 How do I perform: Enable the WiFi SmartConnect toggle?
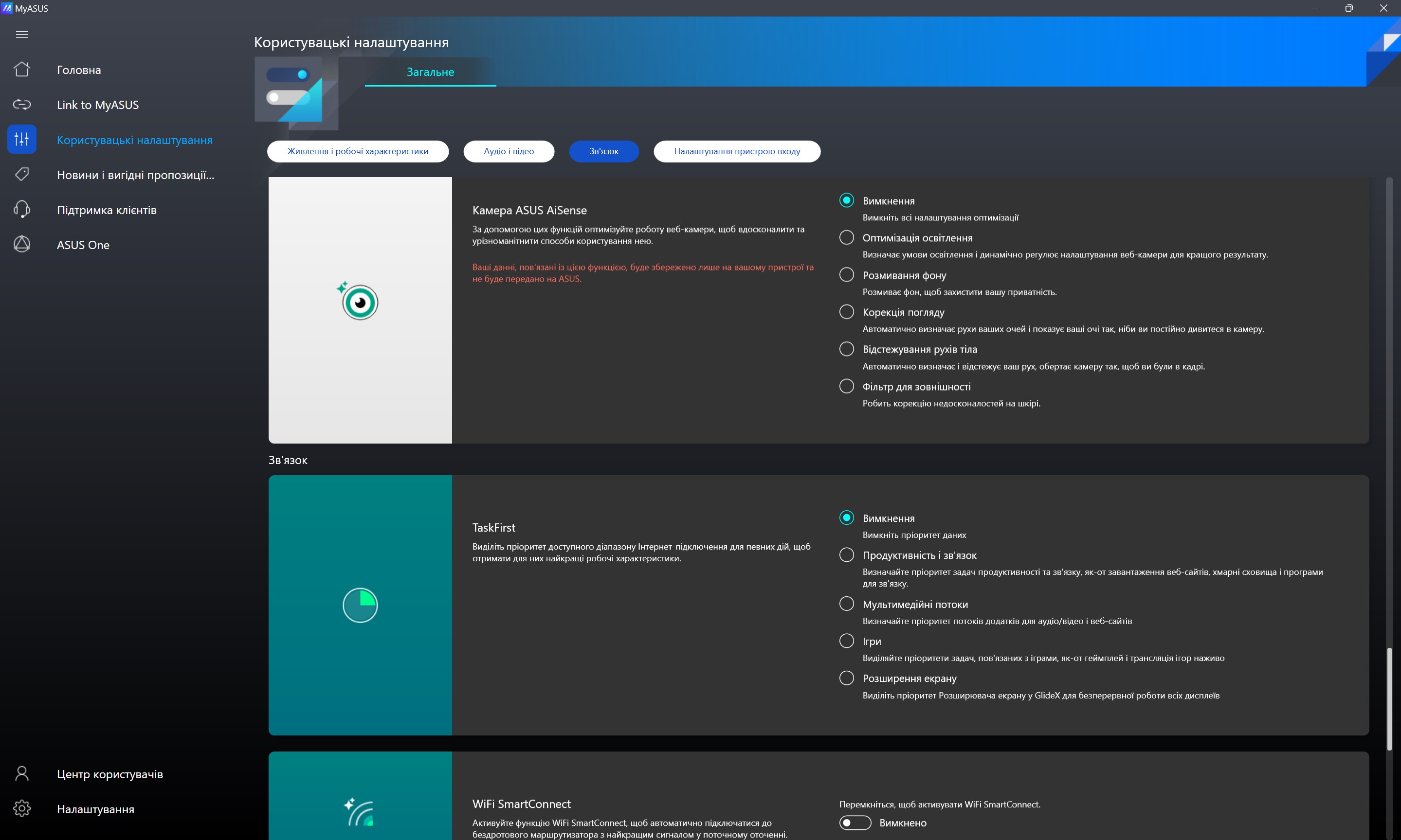pos(855,822)
